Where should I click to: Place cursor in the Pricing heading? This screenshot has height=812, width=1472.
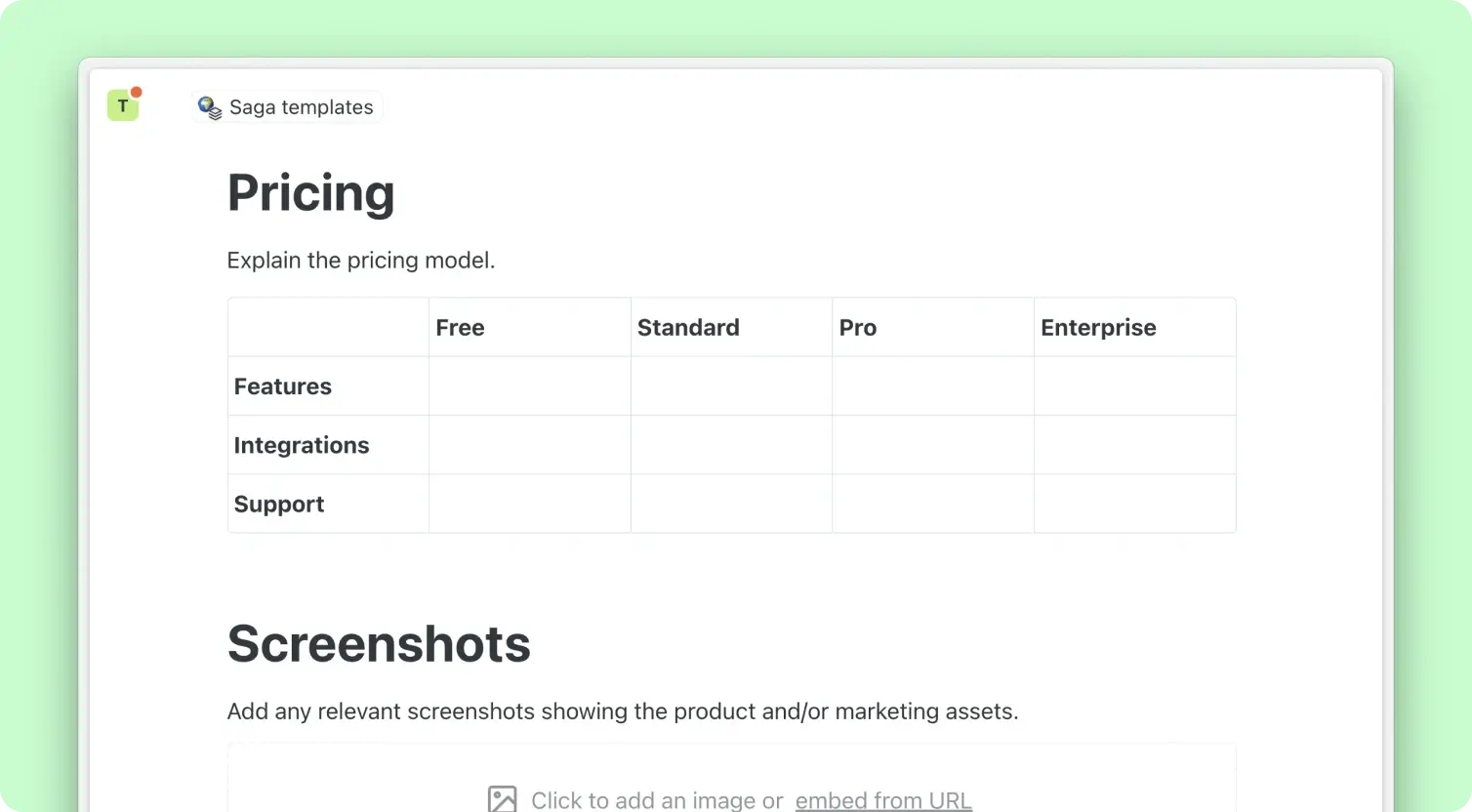tap(311, 192)
